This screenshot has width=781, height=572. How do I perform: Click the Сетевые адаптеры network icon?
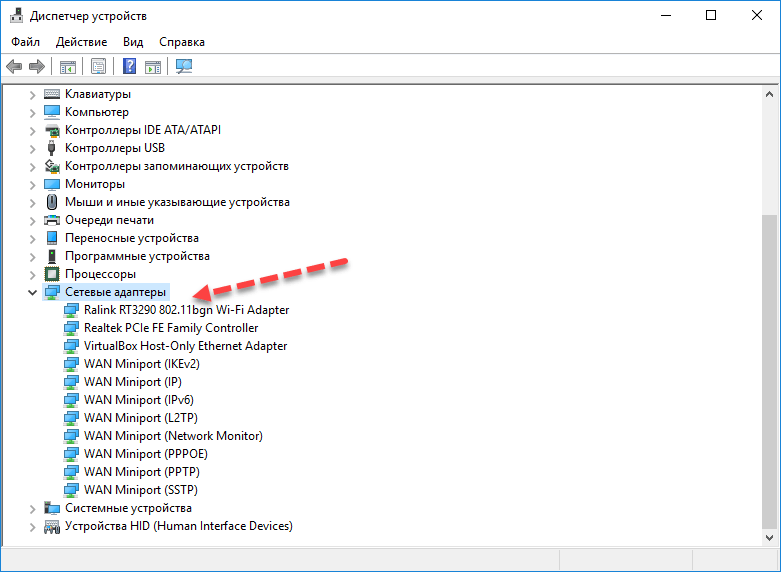click(52, 292)
